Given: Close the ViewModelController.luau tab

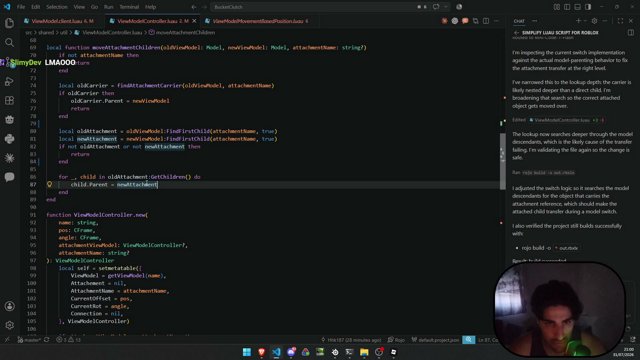Looking at the screenshot, I should [x=194, y=21].
